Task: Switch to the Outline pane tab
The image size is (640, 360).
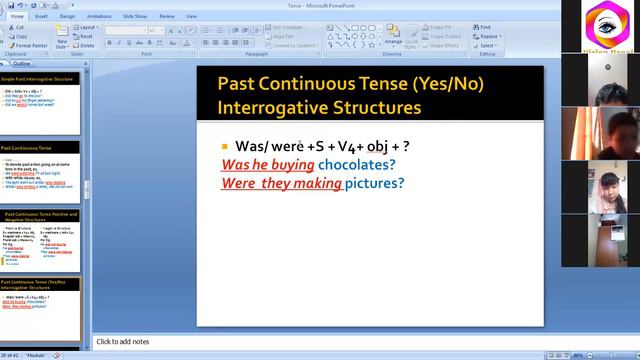Action: [x=22, y=64]
